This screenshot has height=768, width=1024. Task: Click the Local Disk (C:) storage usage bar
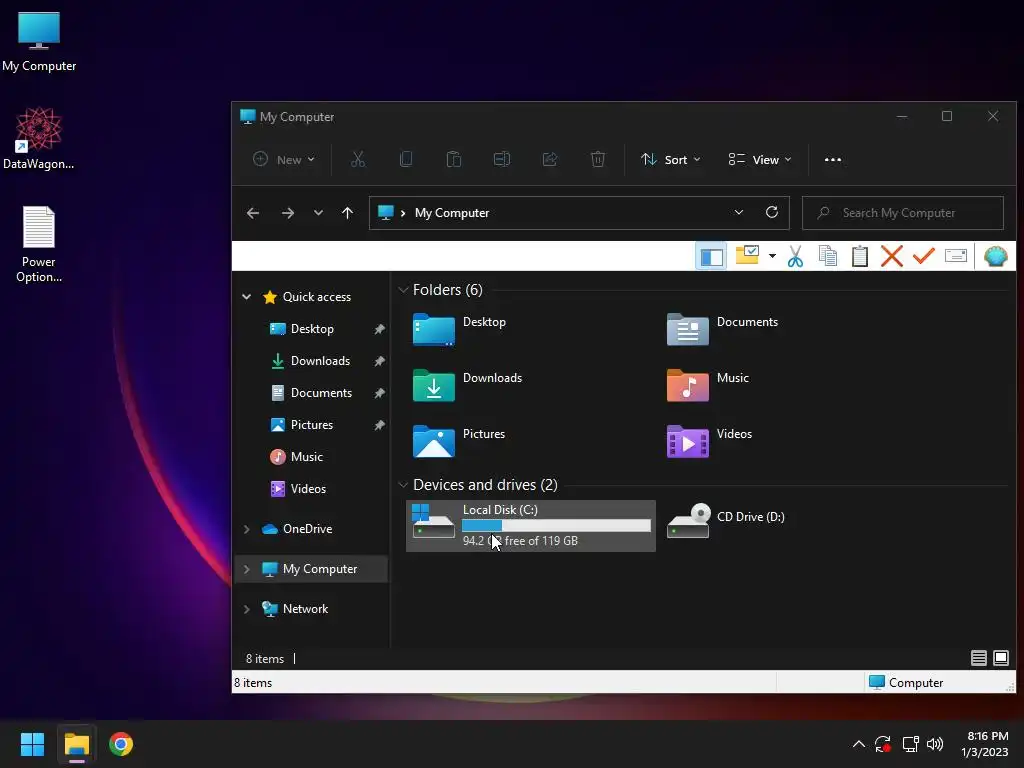click(556, 526)
